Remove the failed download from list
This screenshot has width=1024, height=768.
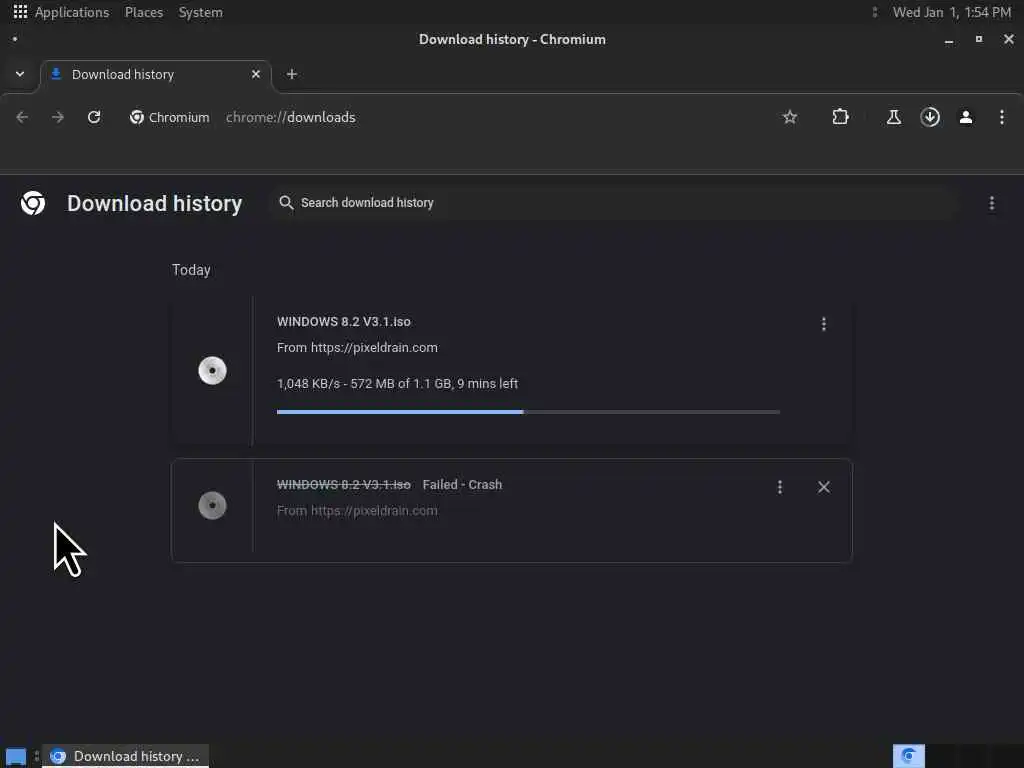pyautogui.click(x=824, y=487)
